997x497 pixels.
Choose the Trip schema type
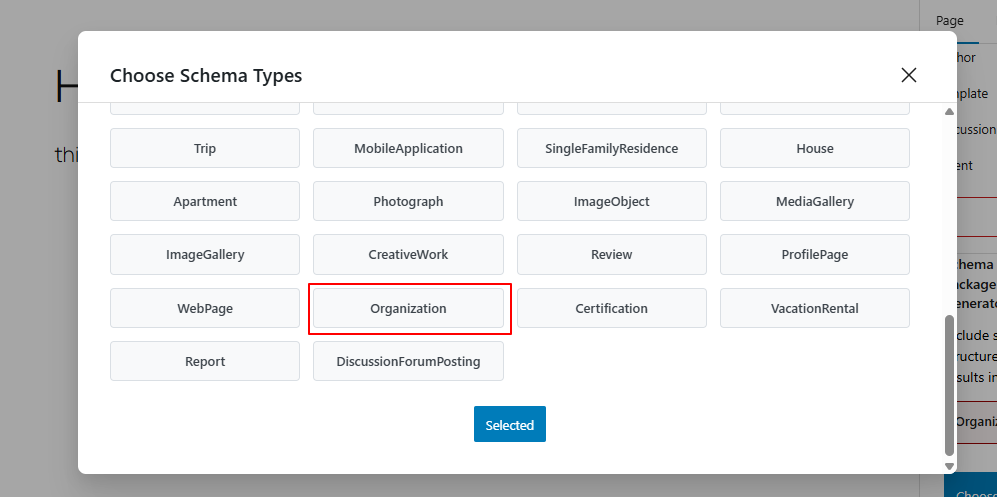pyautogui.click(x=205, y=148)
